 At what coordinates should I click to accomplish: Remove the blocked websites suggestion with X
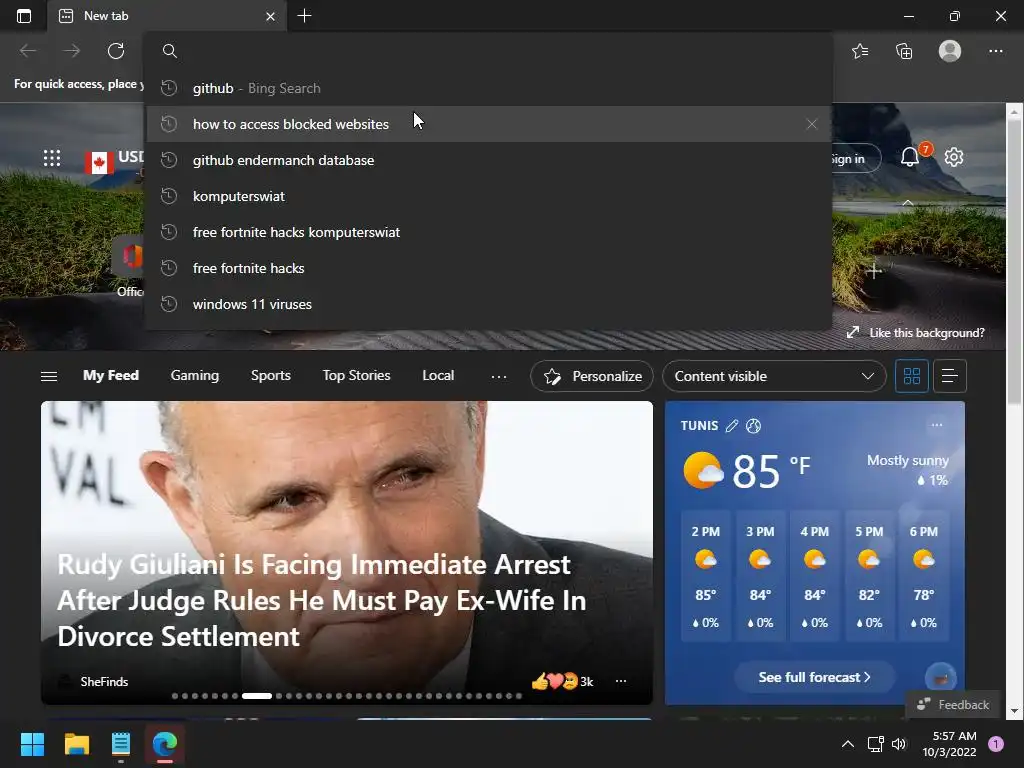click(x=811, y=124)
